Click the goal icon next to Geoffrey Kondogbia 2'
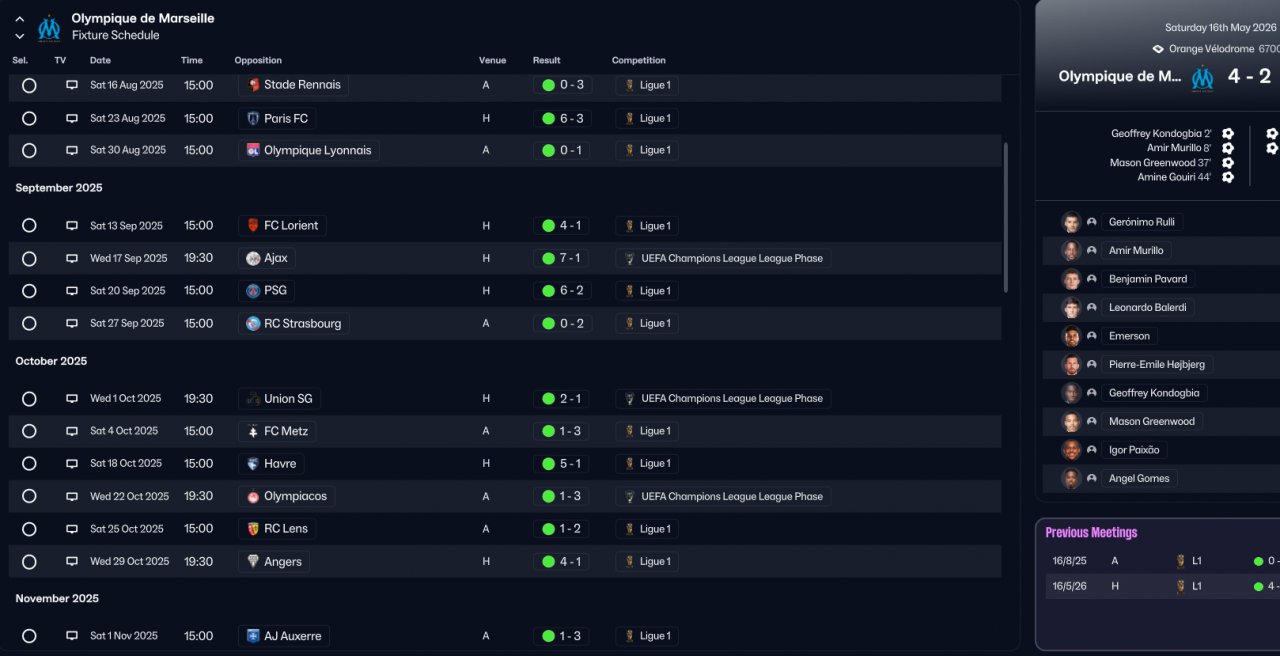 pyautogui.click(x=1228, y=133)
